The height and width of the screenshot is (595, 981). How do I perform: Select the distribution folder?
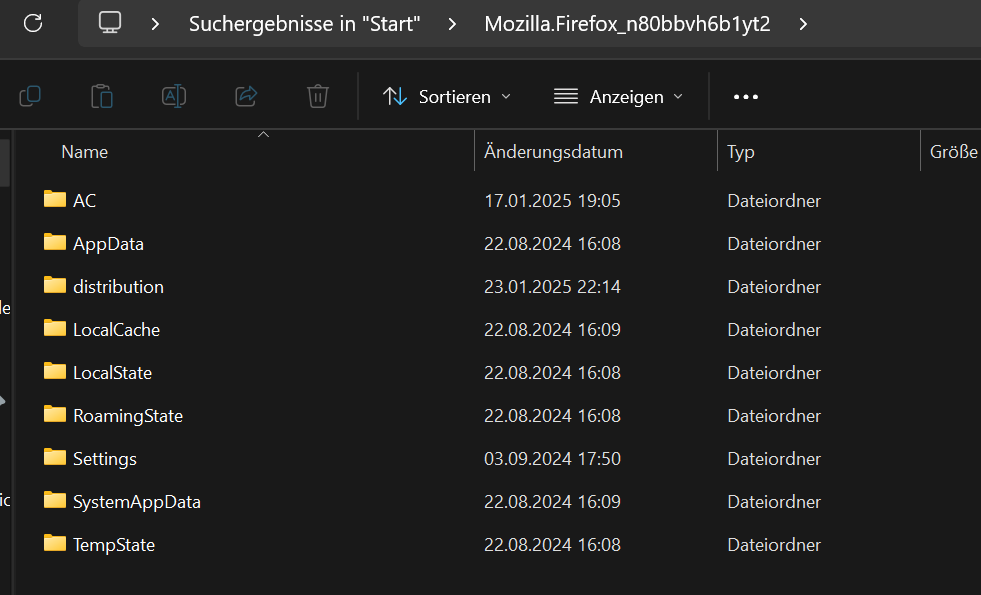pos(118,287)
